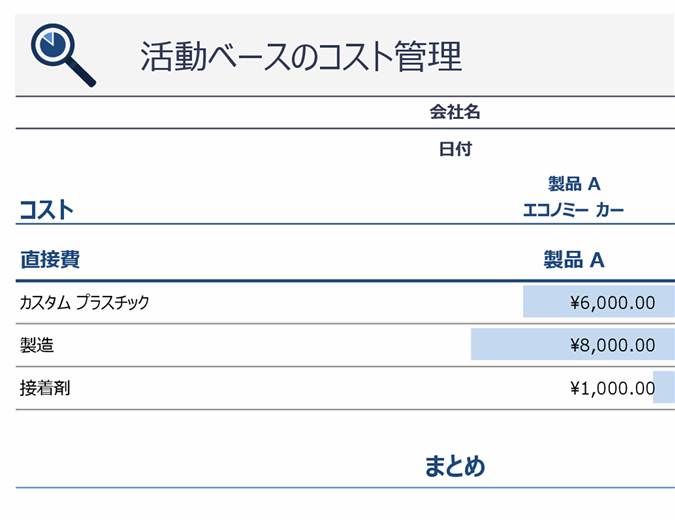The width and height of the screenshot is (675, 520).
Task: Click the blank cell left of まとめ heading
Action: (x=200, y=466)
